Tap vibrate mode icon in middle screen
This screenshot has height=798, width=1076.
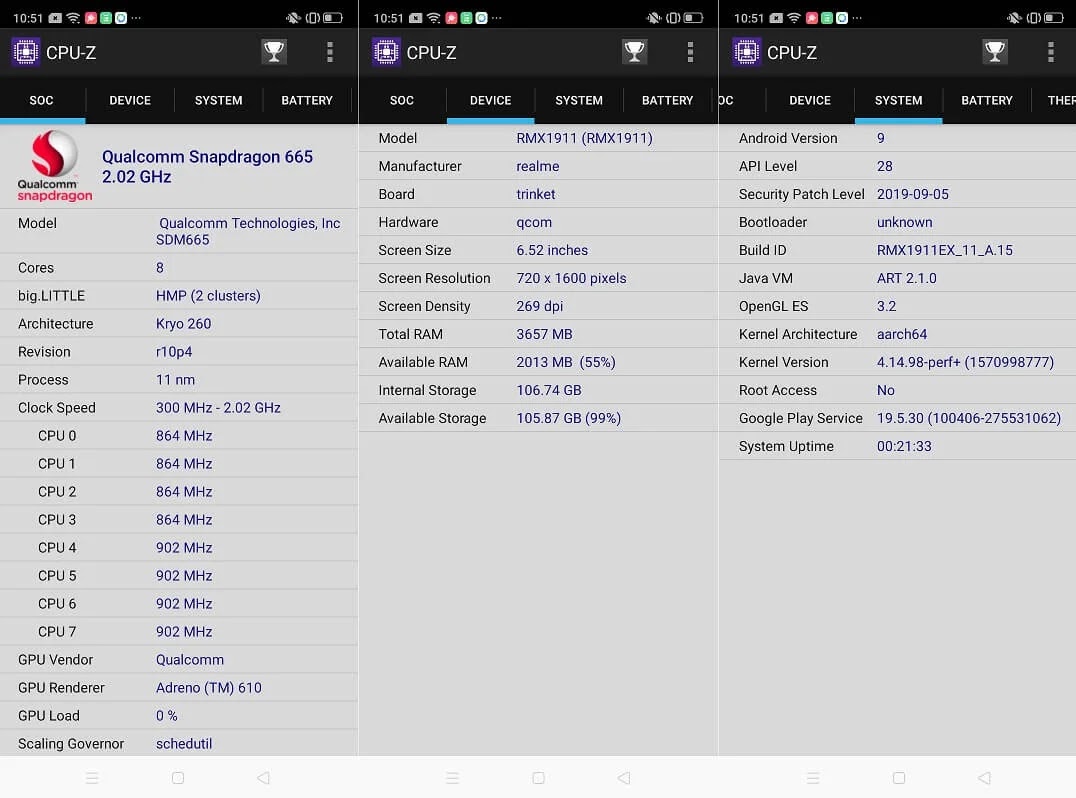[x=672, y=18]
